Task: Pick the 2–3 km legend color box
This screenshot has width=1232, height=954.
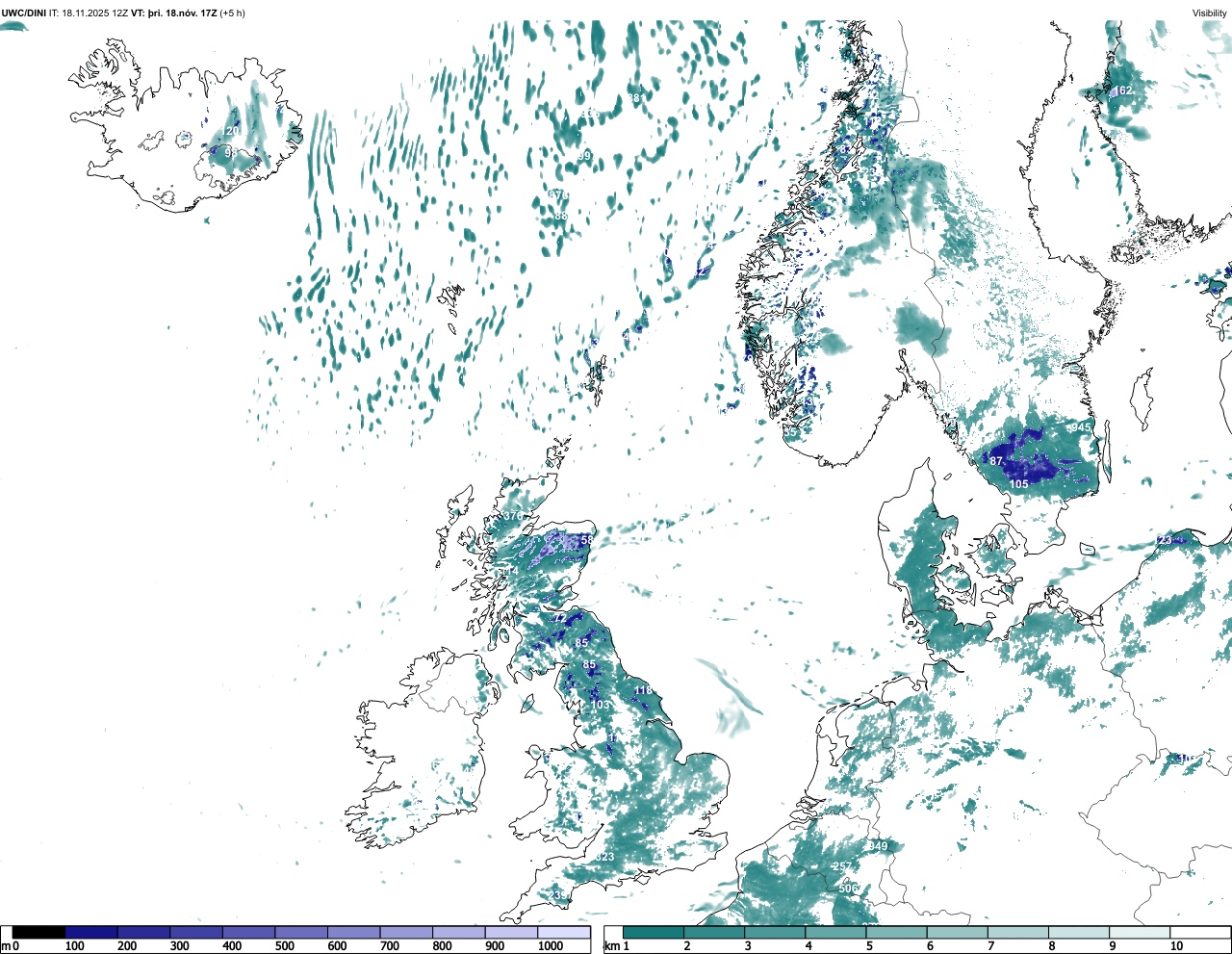Action: pyautogui.click(x=714, y=933)
